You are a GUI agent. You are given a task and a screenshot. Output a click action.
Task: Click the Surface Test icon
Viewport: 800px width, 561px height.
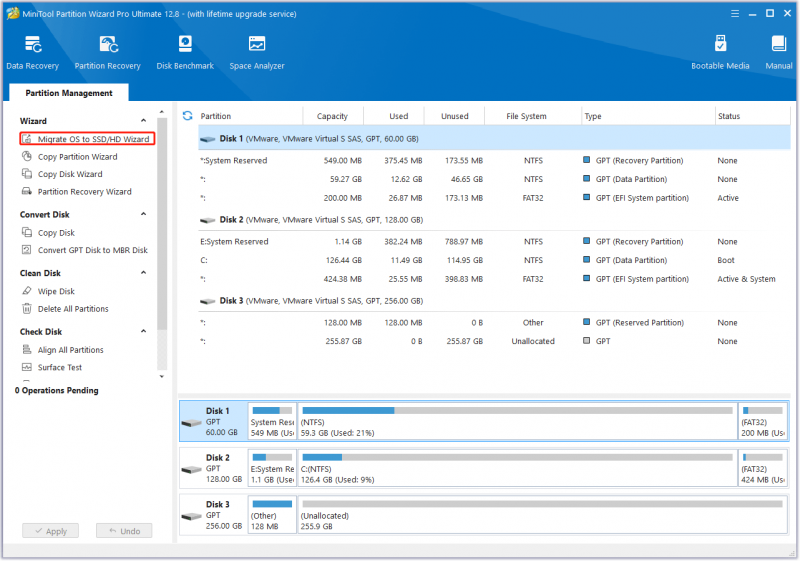click(27, 367)
